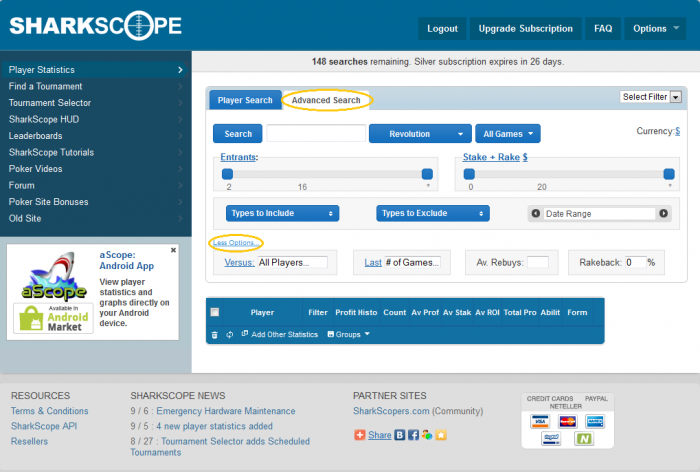
Task: Click the MasterCard icon
Action: 567,421
